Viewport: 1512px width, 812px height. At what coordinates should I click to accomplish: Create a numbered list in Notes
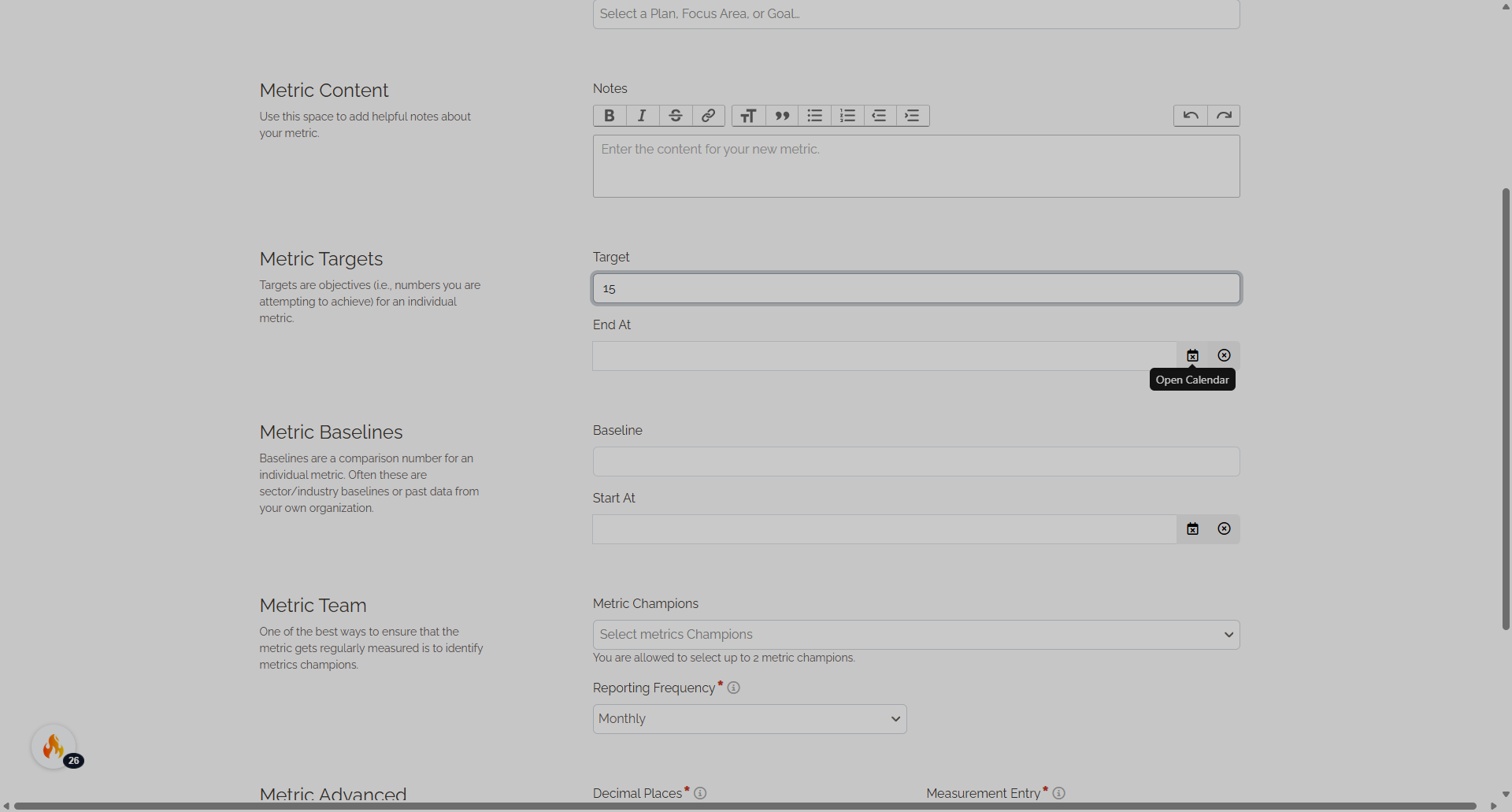click(847, 116)
